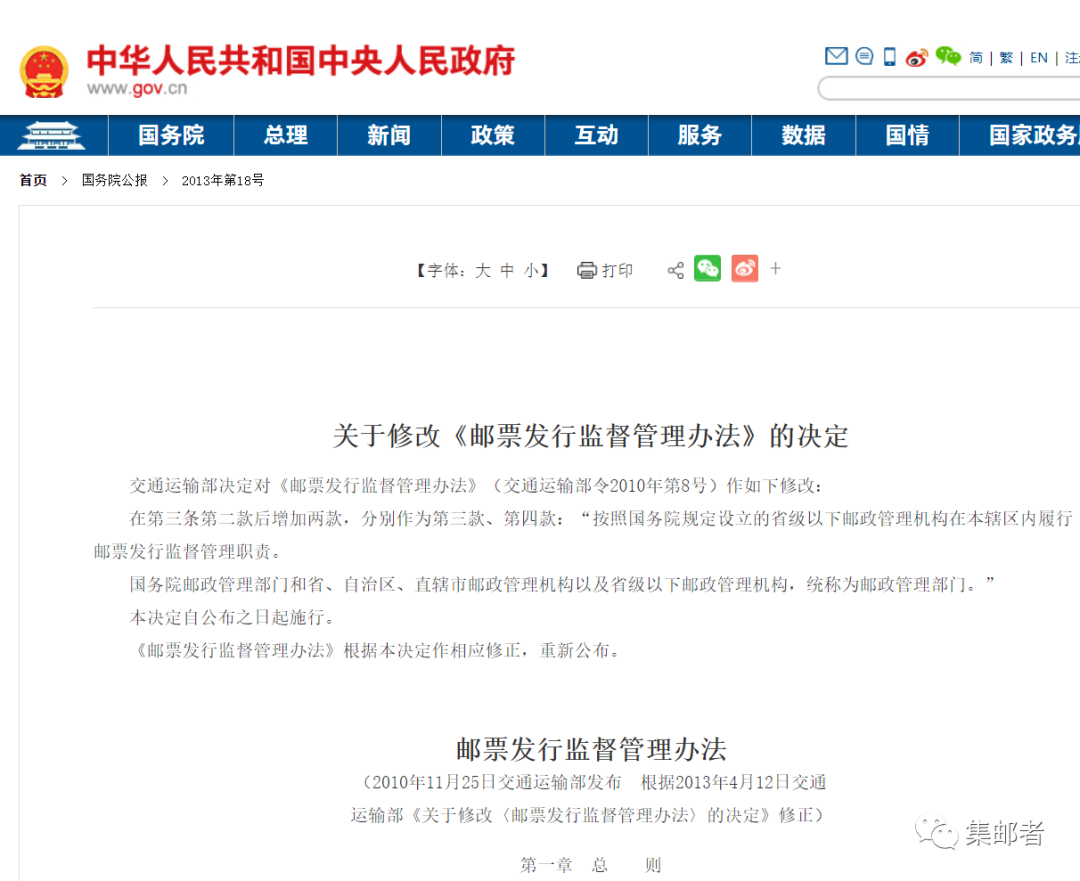Click the printer icon
Screen dimensions: 1080x881
(587, 270)
